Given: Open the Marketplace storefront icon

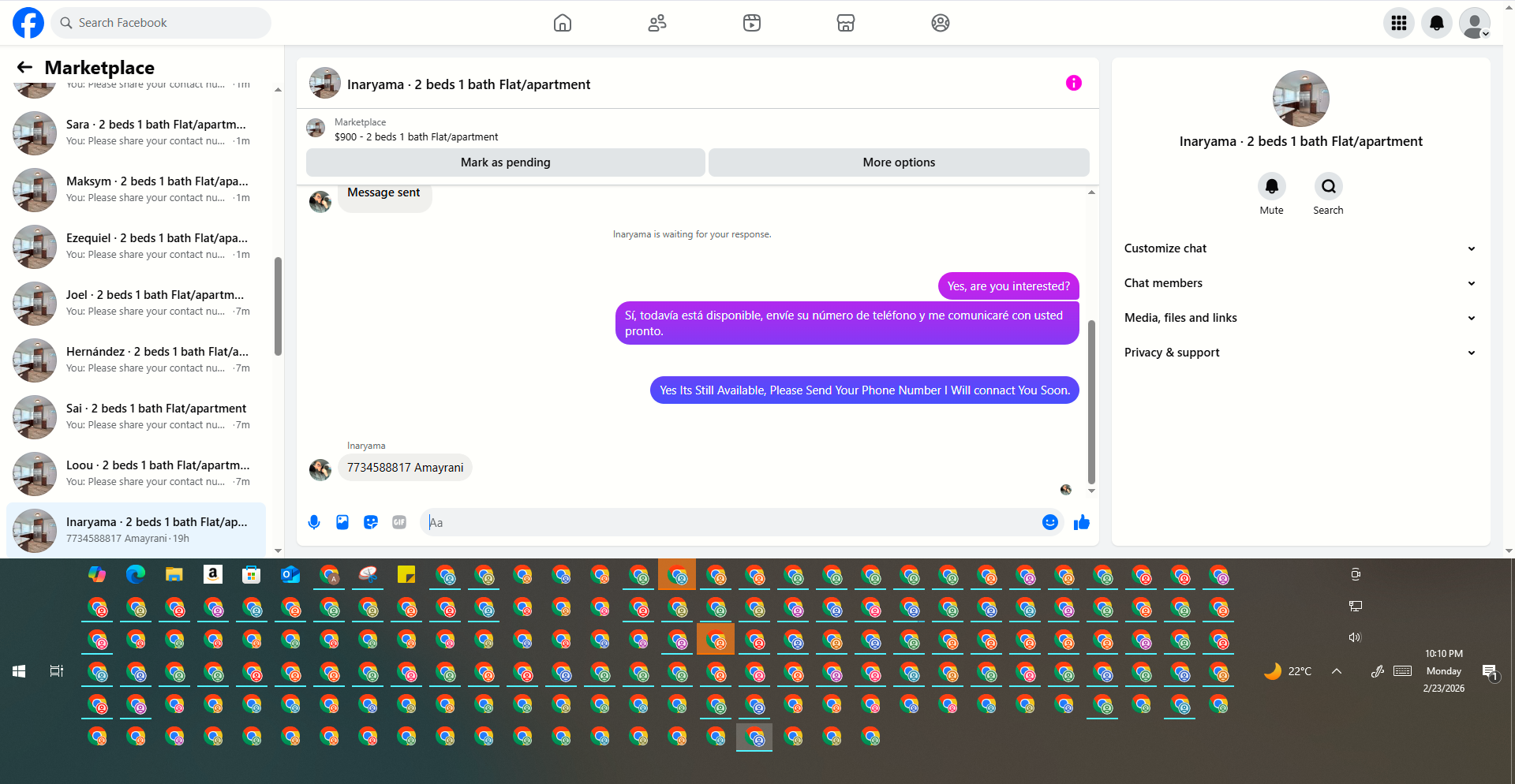Looking at the screenshot, I should 846,23.
